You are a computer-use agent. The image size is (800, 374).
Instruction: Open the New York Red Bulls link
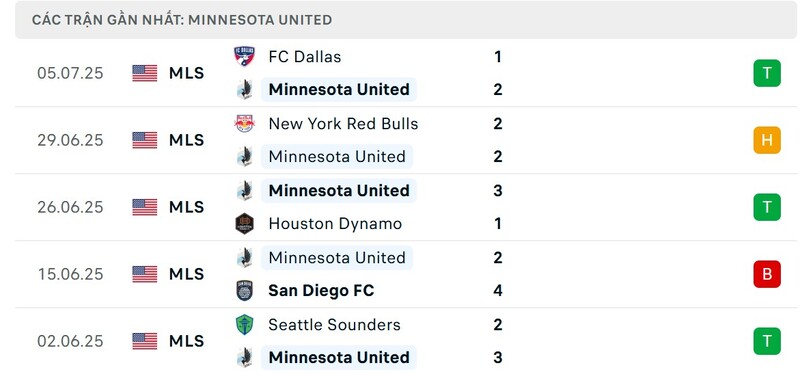[x=343, y=123]
